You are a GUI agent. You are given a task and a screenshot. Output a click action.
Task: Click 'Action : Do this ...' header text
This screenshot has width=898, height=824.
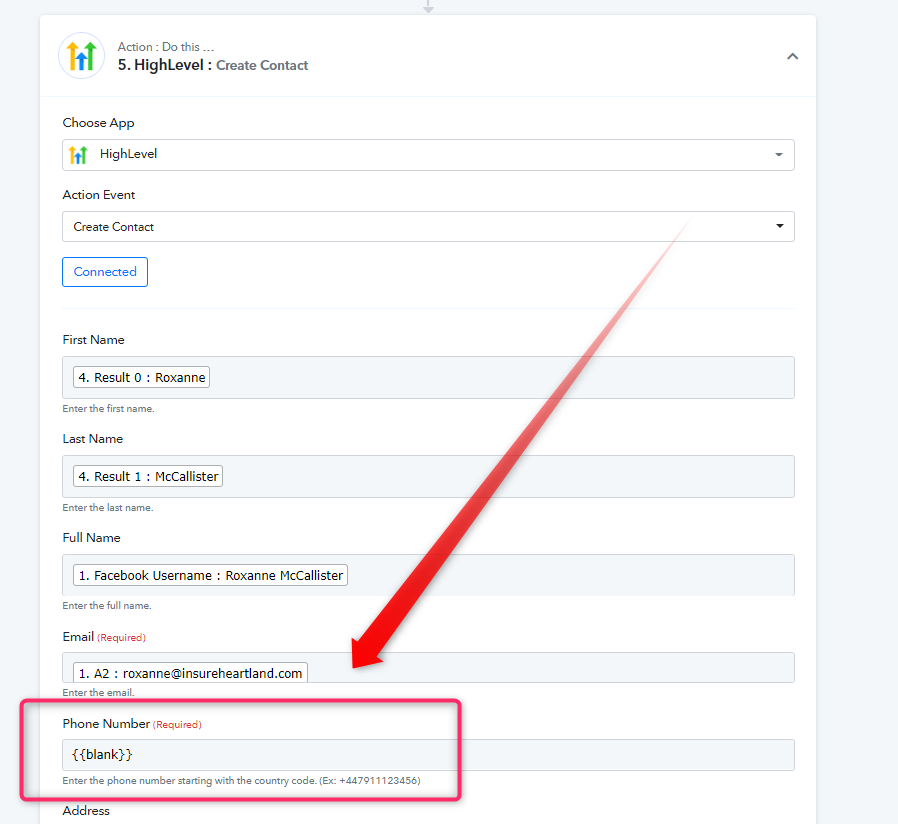166,47
